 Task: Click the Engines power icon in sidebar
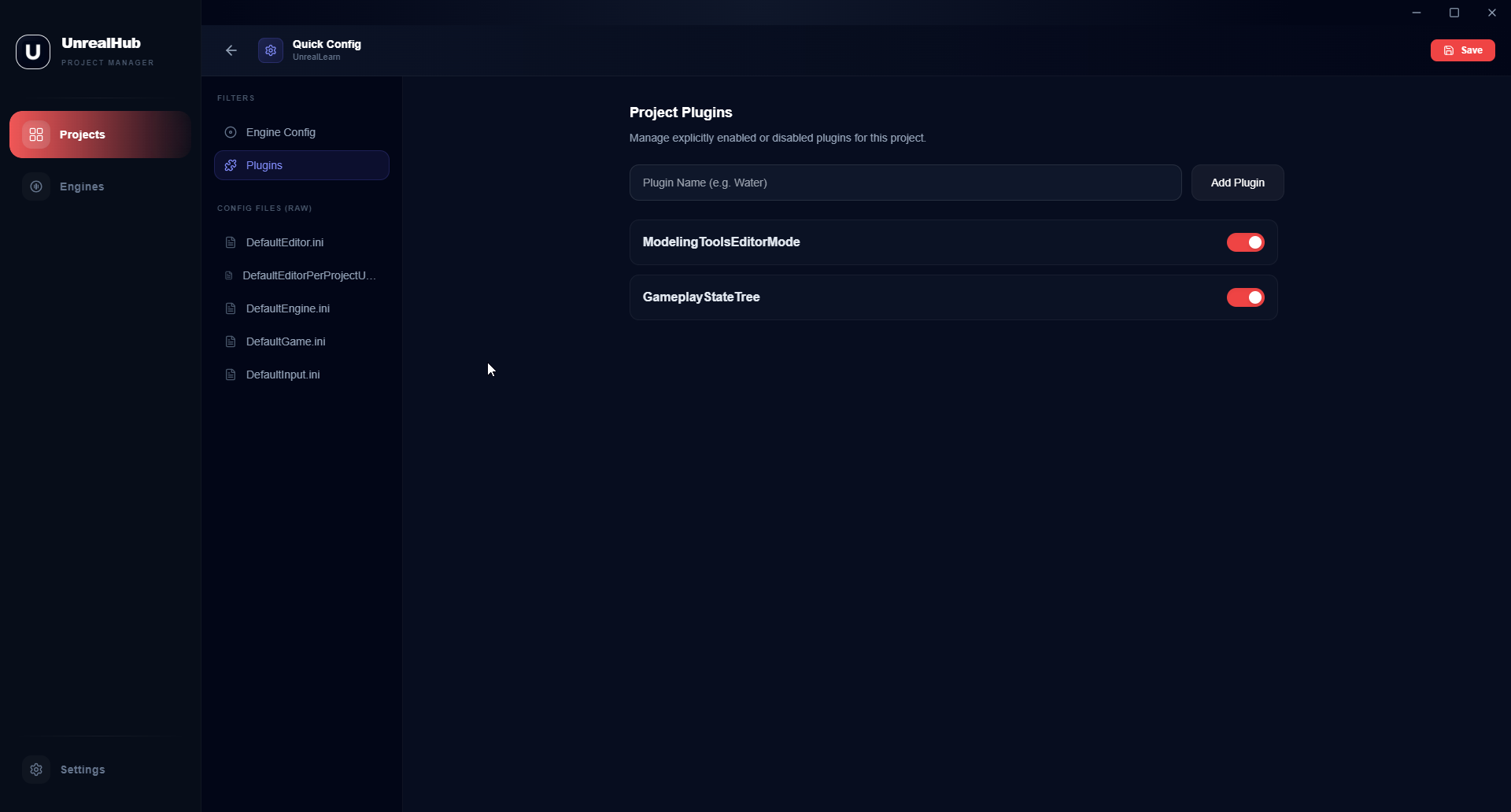[x=36, y=186]
